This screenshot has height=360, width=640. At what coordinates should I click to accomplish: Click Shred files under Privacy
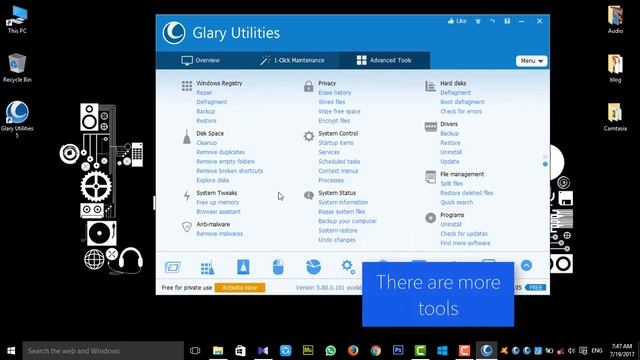[332, 102]
